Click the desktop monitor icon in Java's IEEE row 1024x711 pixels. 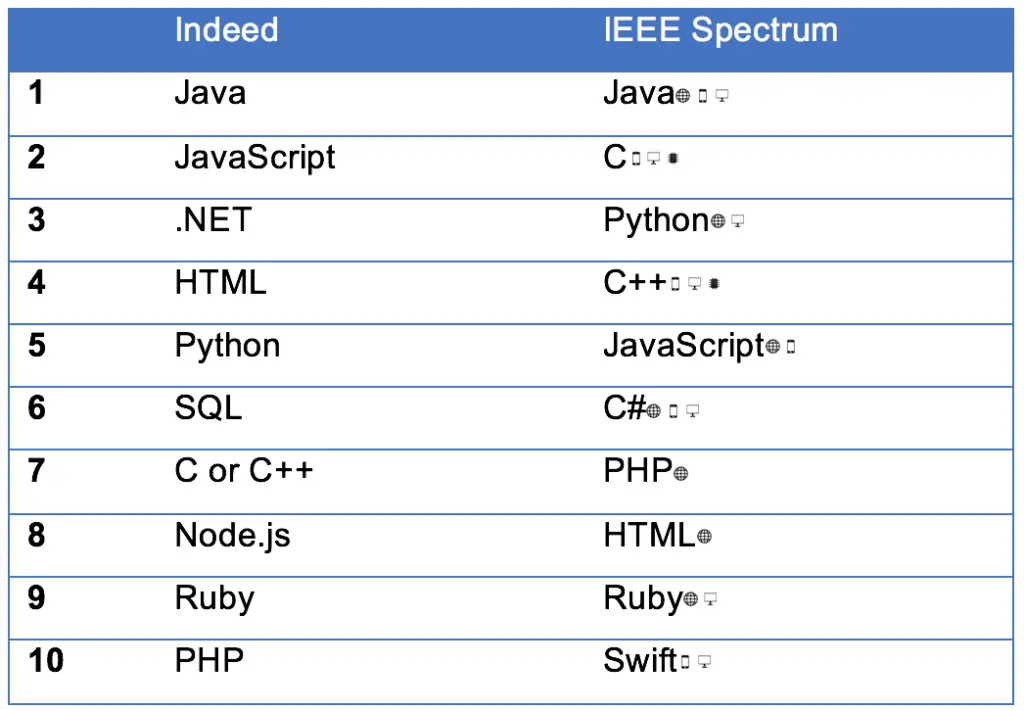coord(722,96)
